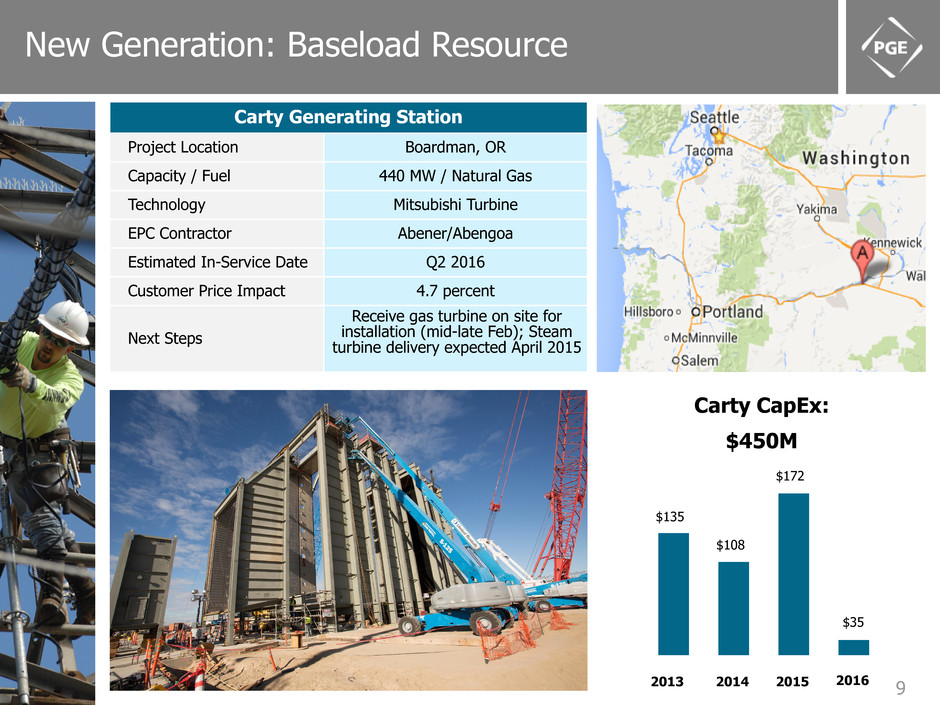940x705 pixels.
Task: Click the Abener/Abengoa contractor cell
Action: coord(455,234)
